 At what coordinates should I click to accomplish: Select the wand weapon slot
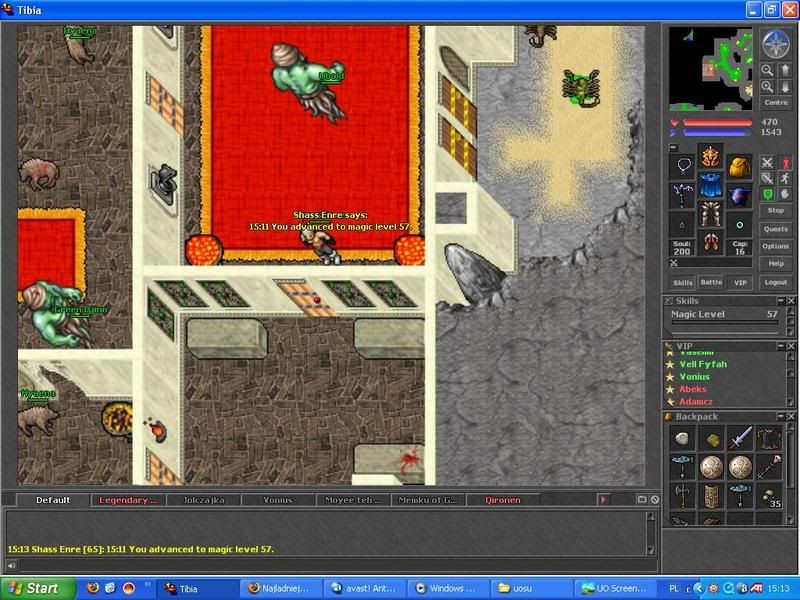[x=682, y=195]
